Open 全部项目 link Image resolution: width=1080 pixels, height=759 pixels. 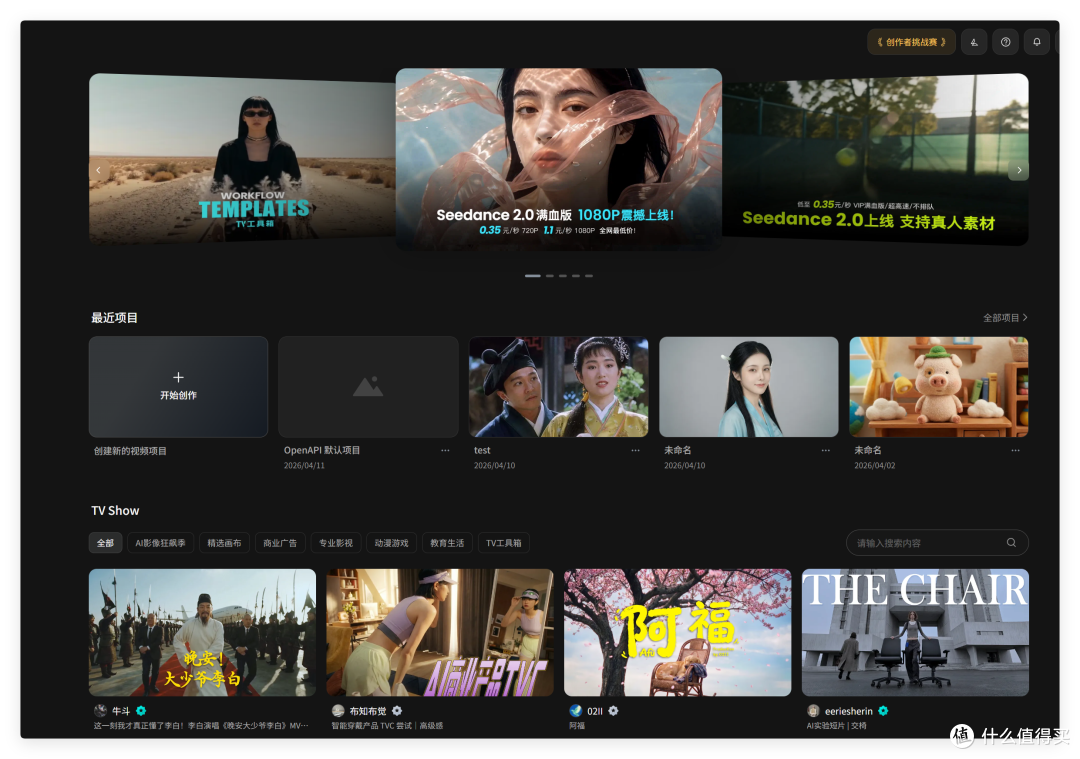[1005, 318]
